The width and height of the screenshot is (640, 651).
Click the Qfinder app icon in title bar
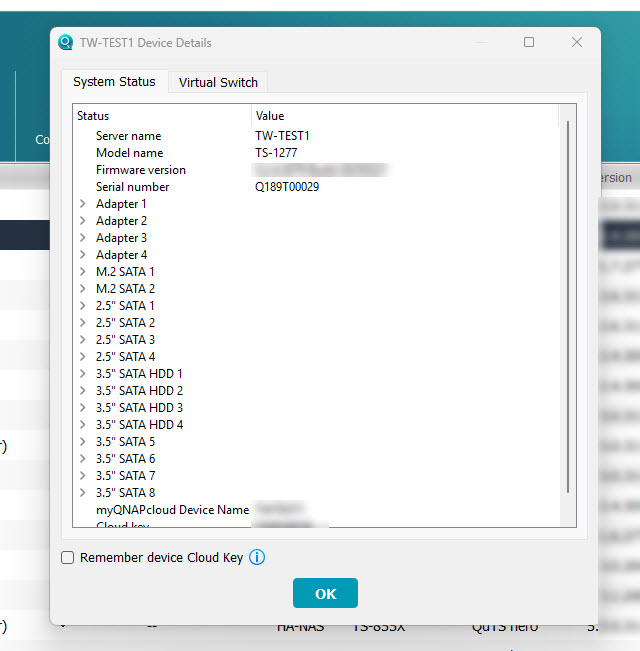pyautogui.click(x=66, y=43)
